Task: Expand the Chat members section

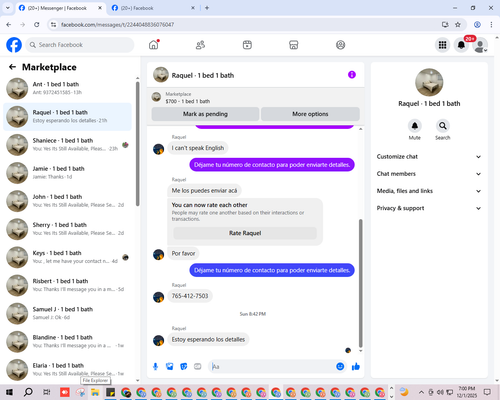Action: (x=429, y=174)
